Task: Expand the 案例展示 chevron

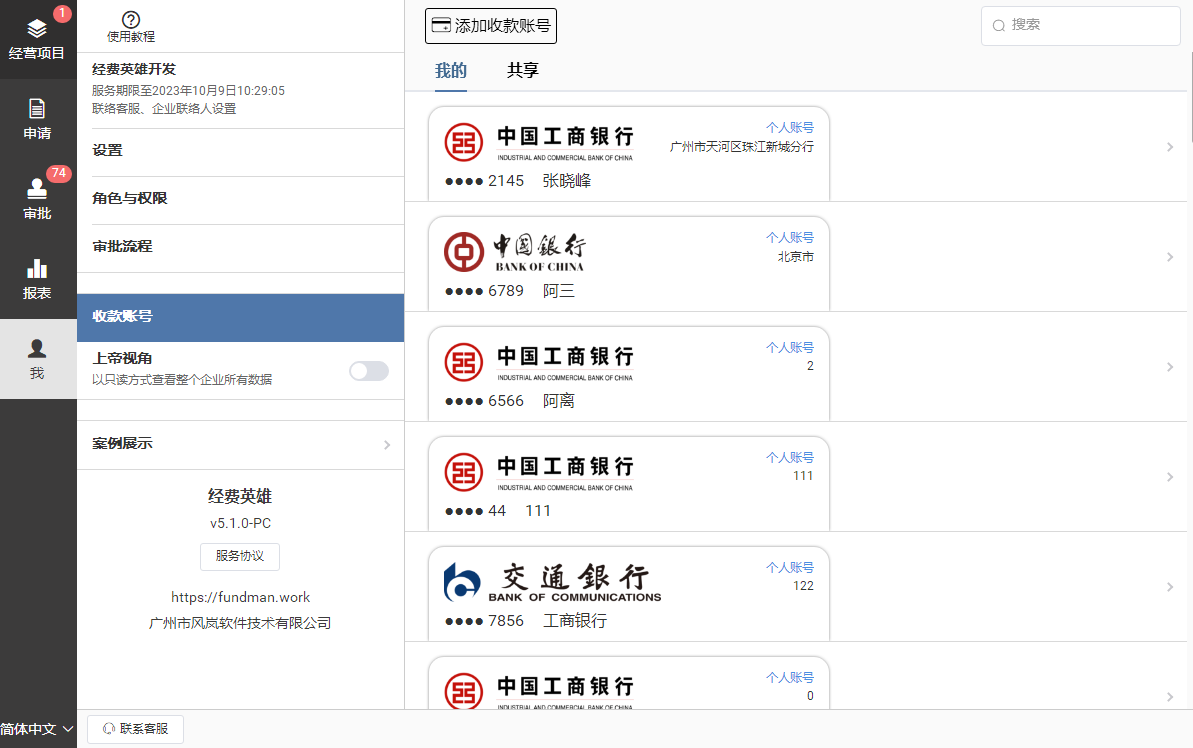Action: [387, 444]
